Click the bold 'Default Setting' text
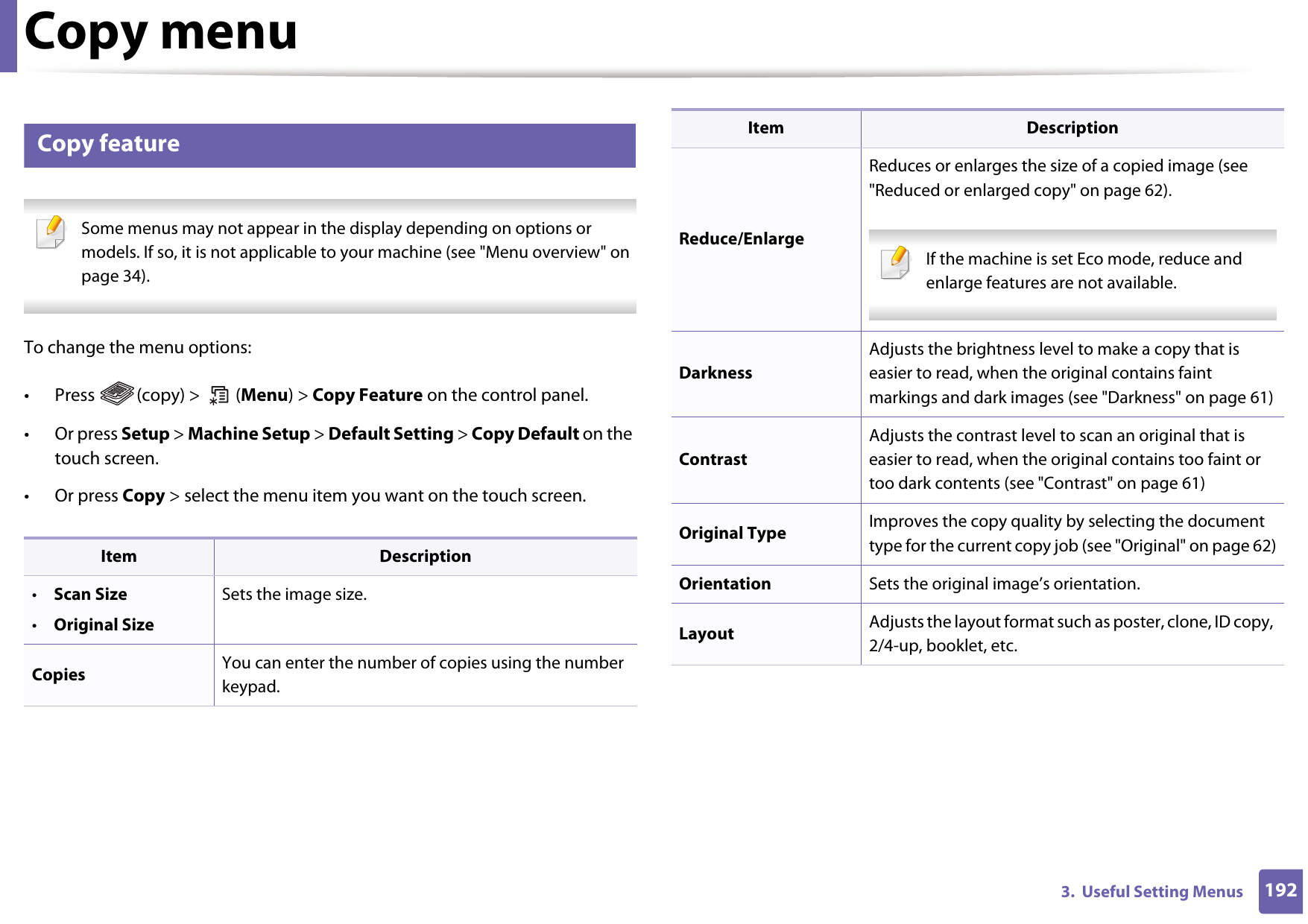Screen dimensions: 1308x924 coord(391,434)
